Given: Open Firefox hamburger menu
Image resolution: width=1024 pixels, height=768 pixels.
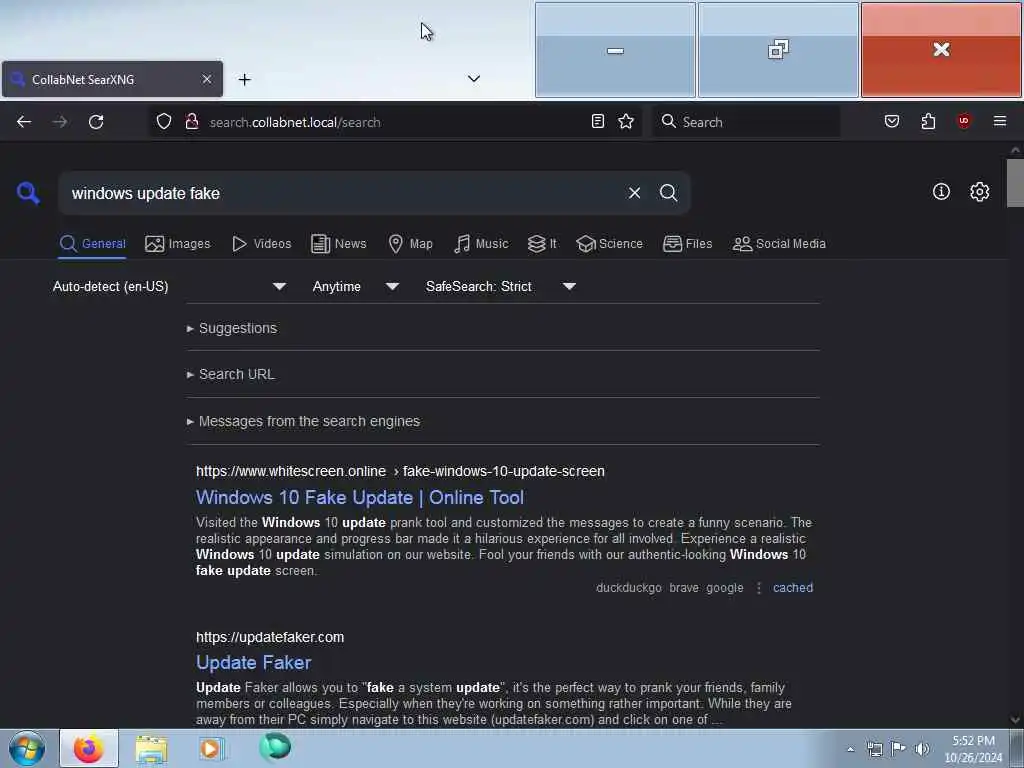Looking at the screenshot, I should (999, 121).
